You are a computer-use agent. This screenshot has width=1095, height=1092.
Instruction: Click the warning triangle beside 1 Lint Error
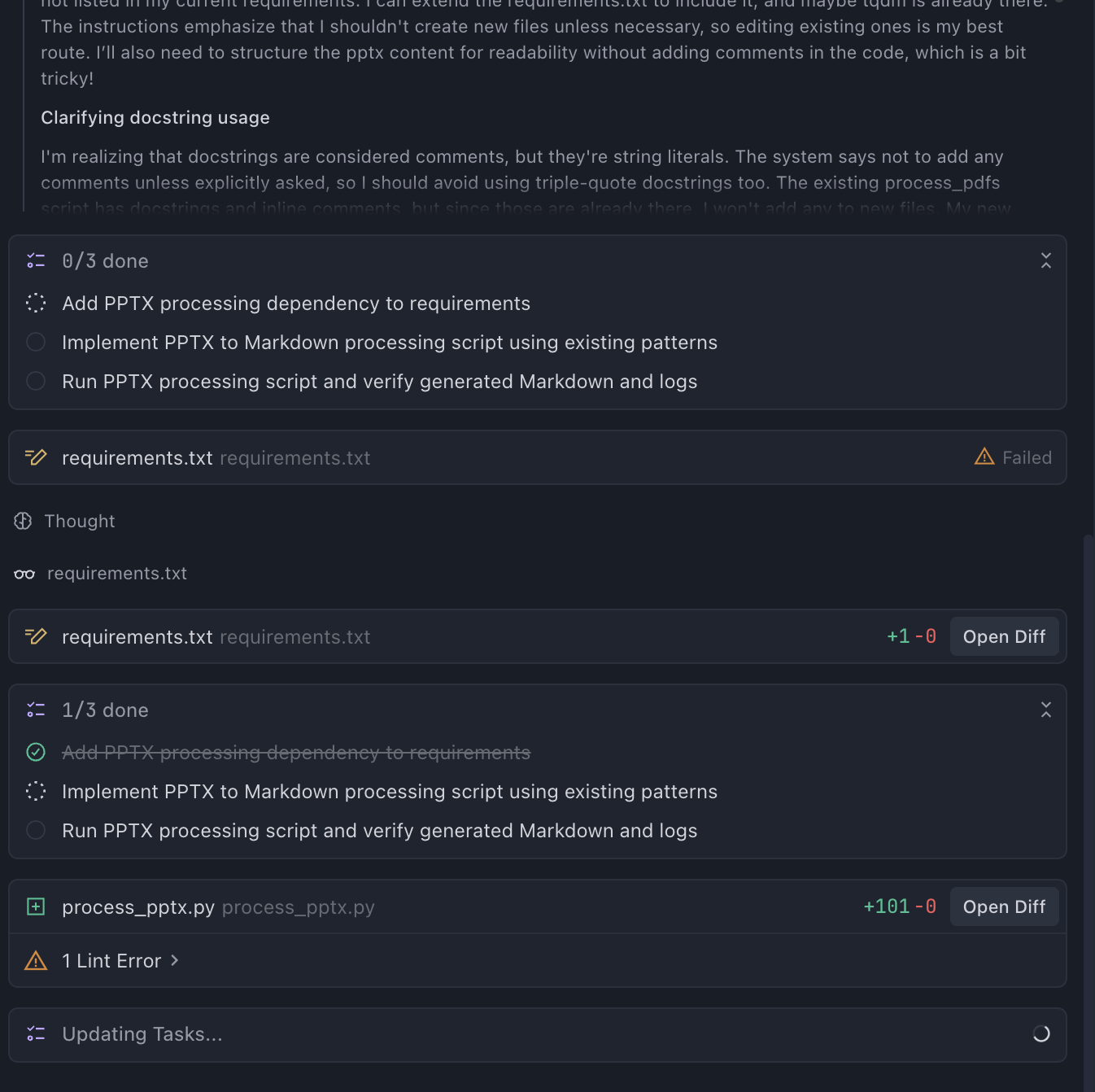point(36,961)
